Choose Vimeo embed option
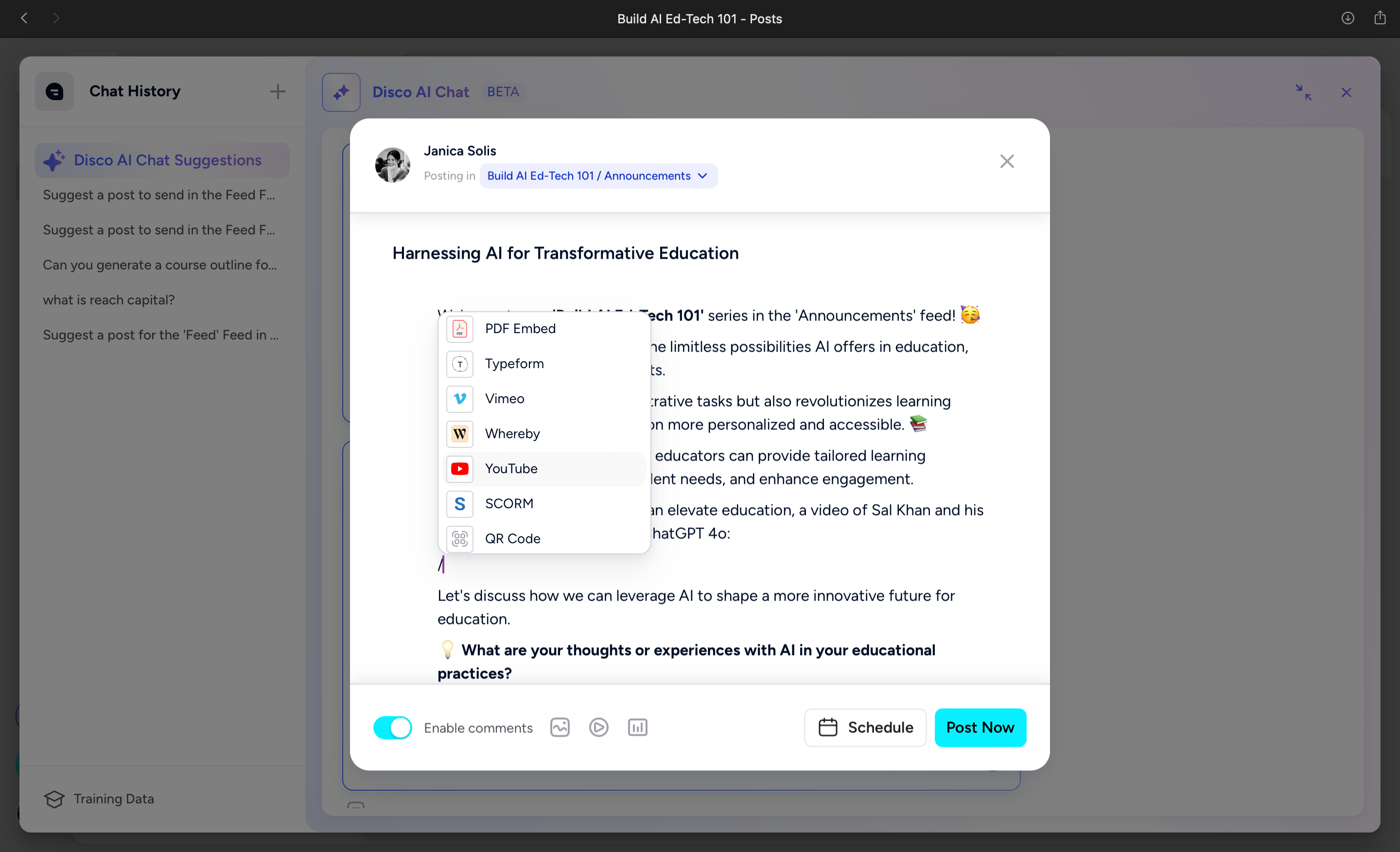The width and height of the screenshot is (1400, 852). (544, 399)
